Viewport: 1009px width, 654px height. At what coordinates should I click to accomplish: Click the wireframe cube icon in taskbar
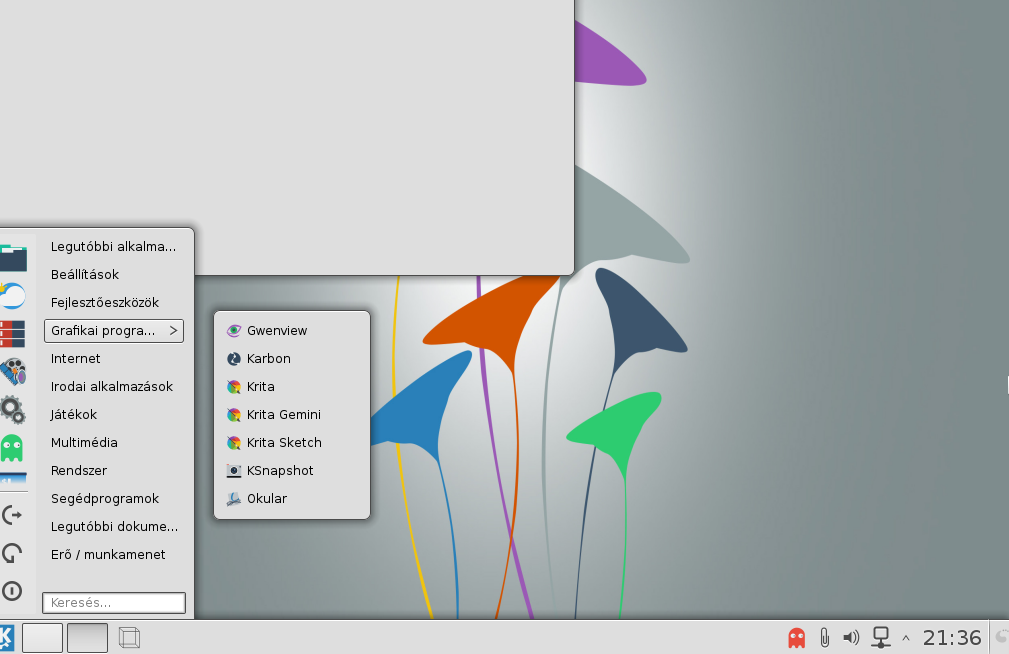coord(129,638)
